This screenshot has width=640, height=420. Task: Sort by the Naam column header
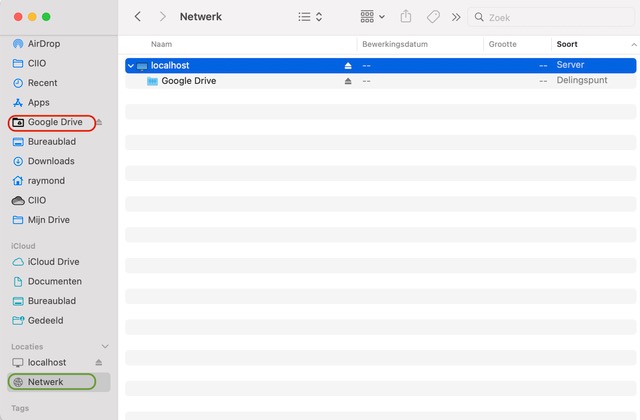[x=162, y=44]
